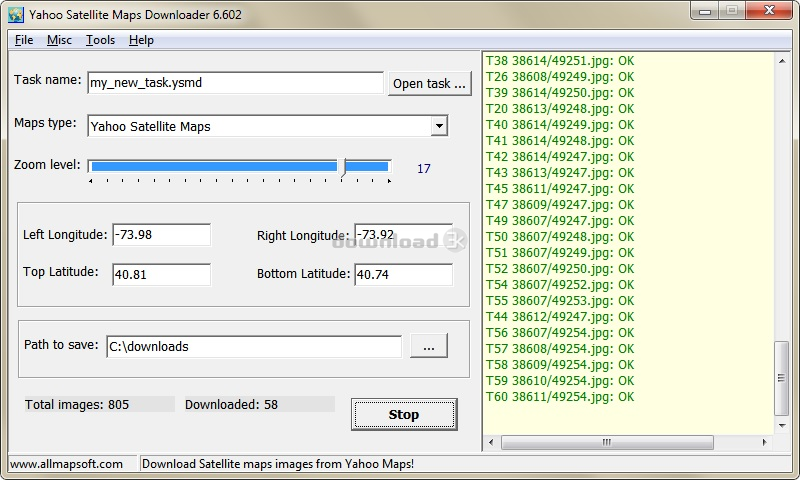
Task: Select log line T49 38607/49247.jpg
Action: coord(560,220)
